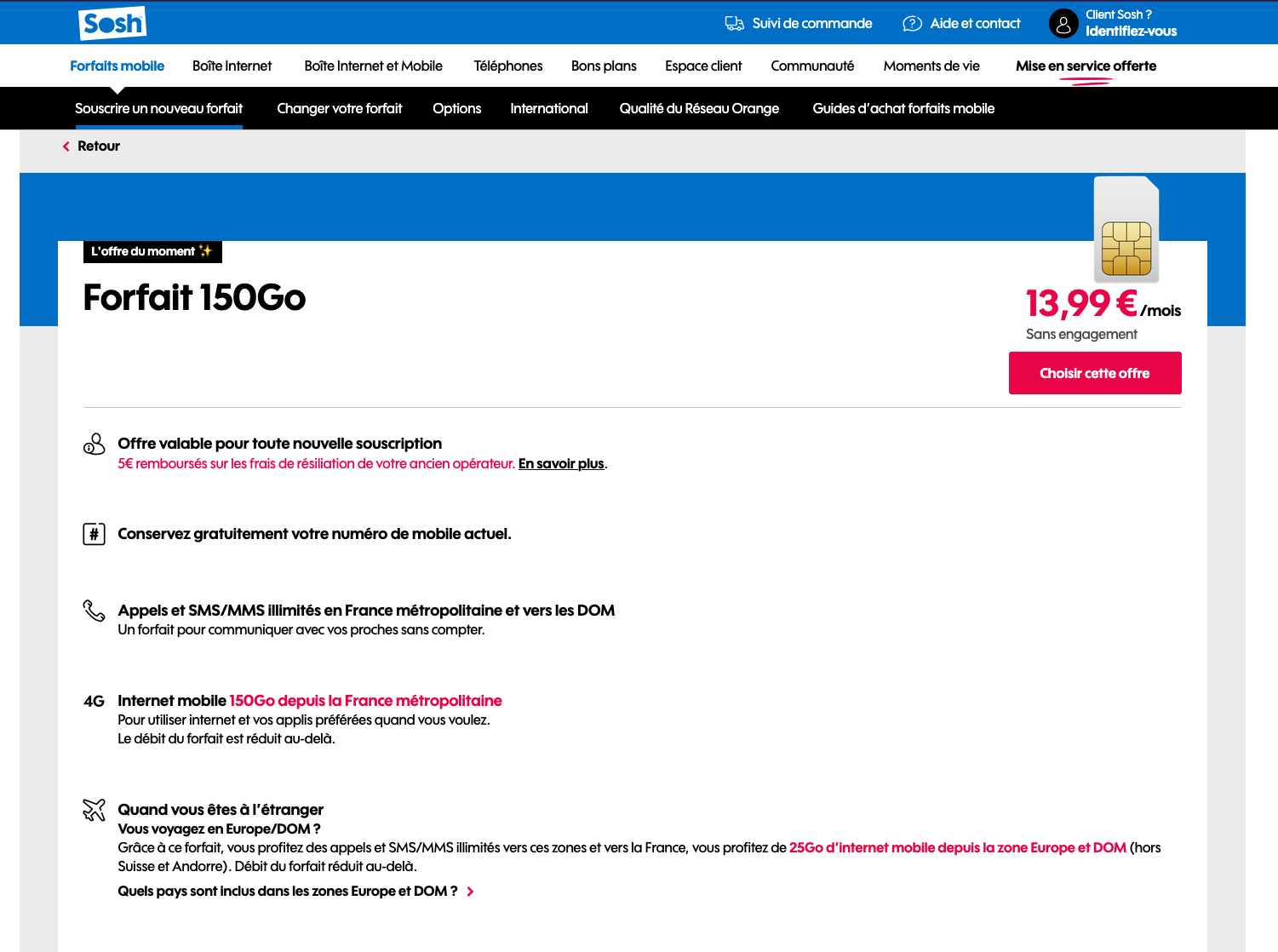1278x952 pixels.
Task: Click the new subscription person icon
Action: click(94, 444)
